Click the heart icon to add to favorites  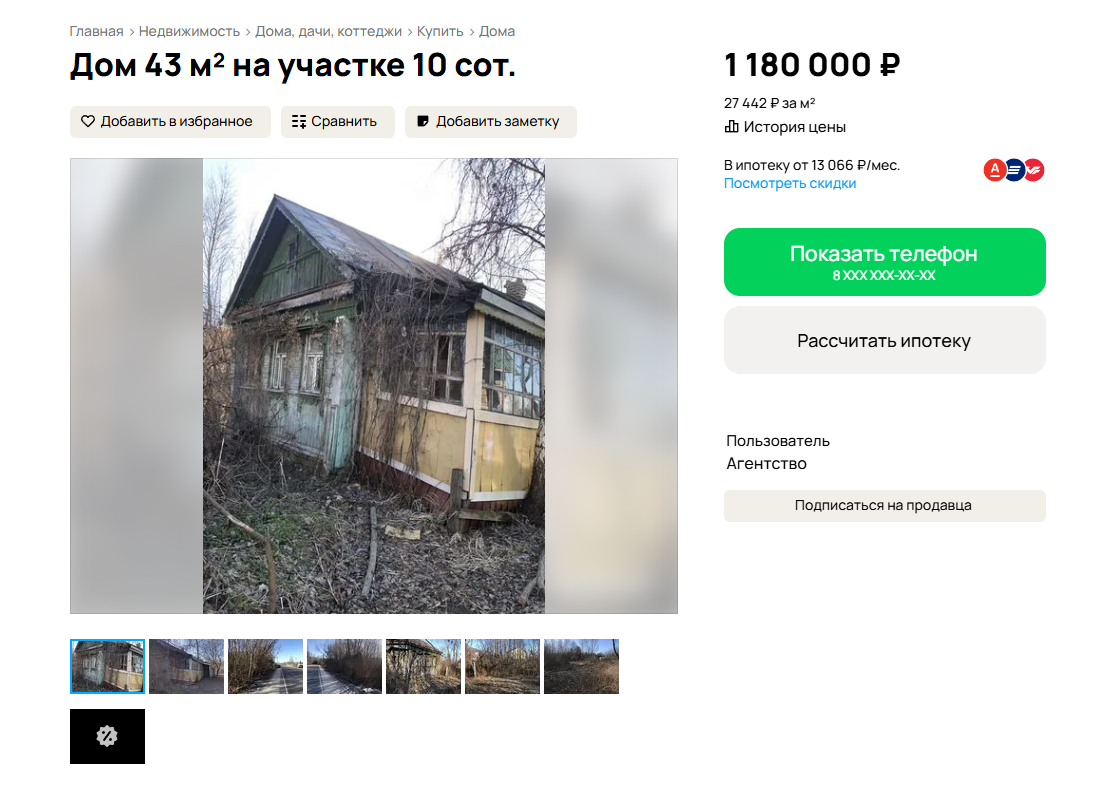point(87,121)
